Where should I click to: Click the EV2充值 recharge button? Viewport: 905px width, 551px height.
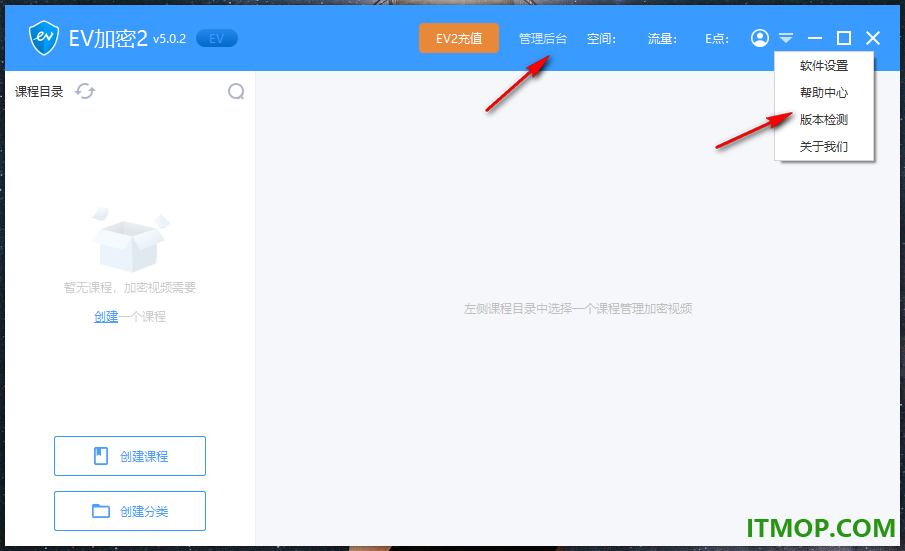[459, 38]
